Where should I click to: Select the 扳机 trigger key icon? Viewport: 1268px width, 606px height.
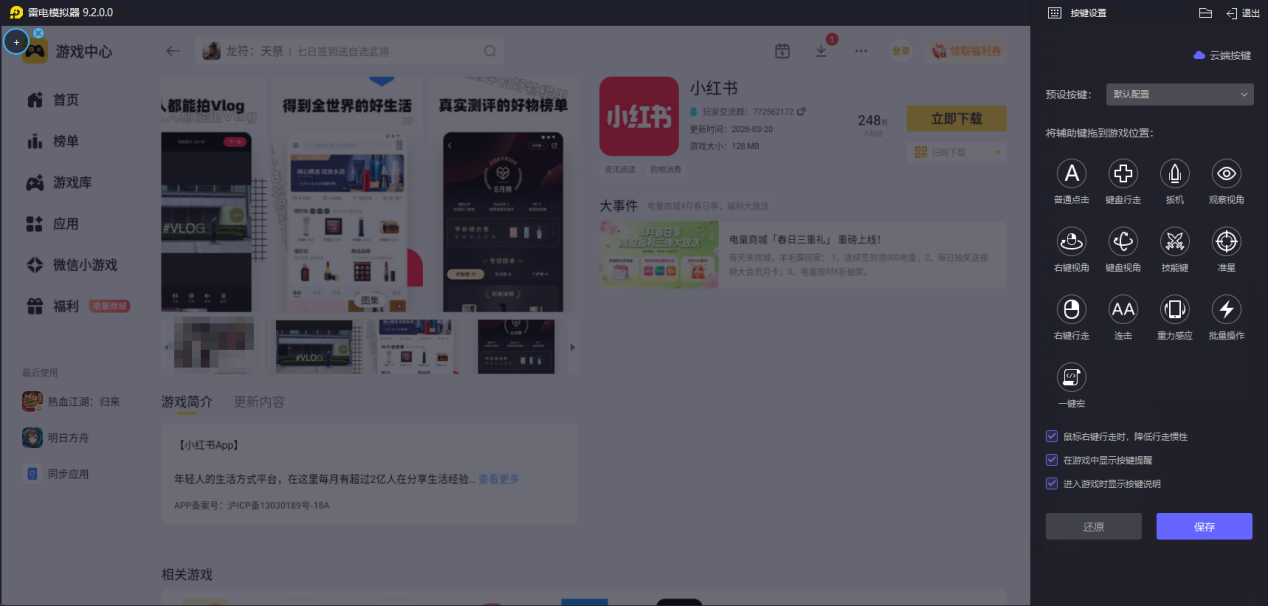point(1175,174)
